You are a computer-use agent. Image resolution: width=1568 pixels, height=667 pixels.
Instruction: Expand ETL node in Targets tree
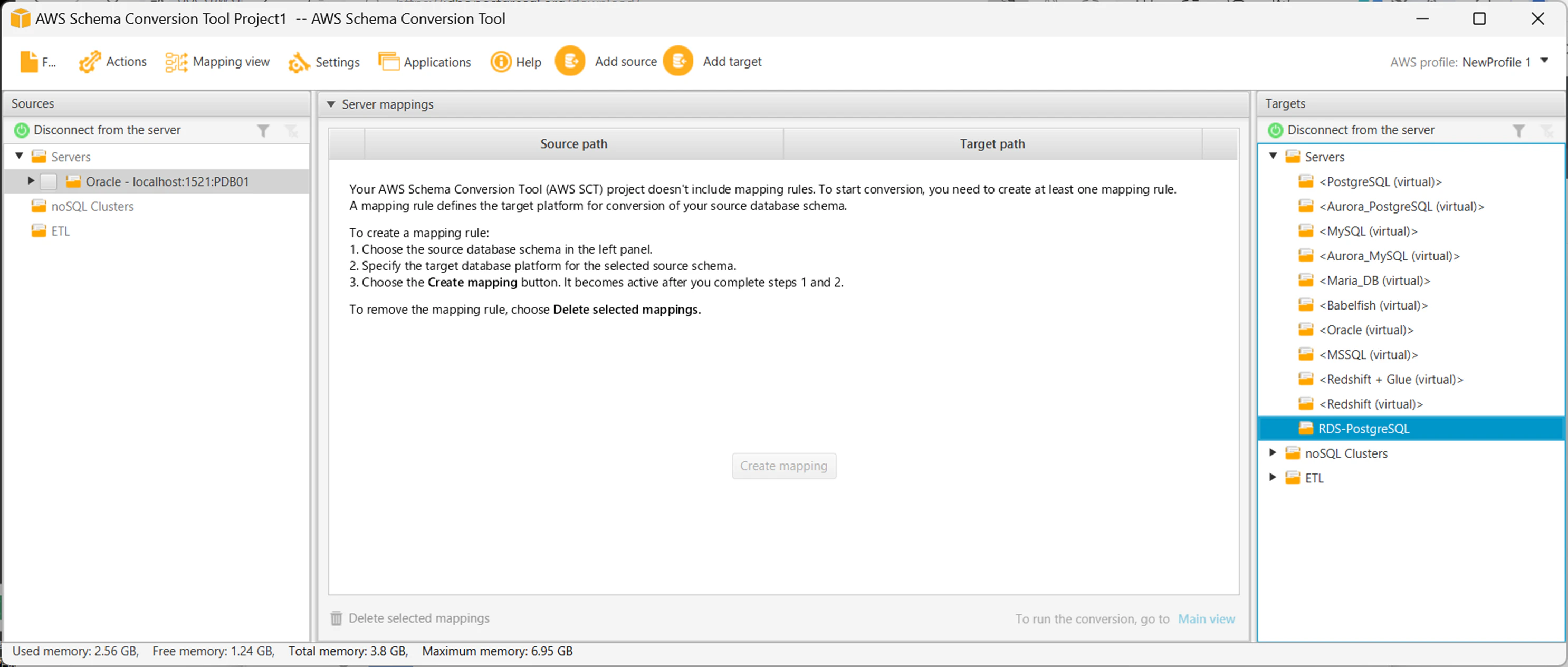coord(1273,477)
